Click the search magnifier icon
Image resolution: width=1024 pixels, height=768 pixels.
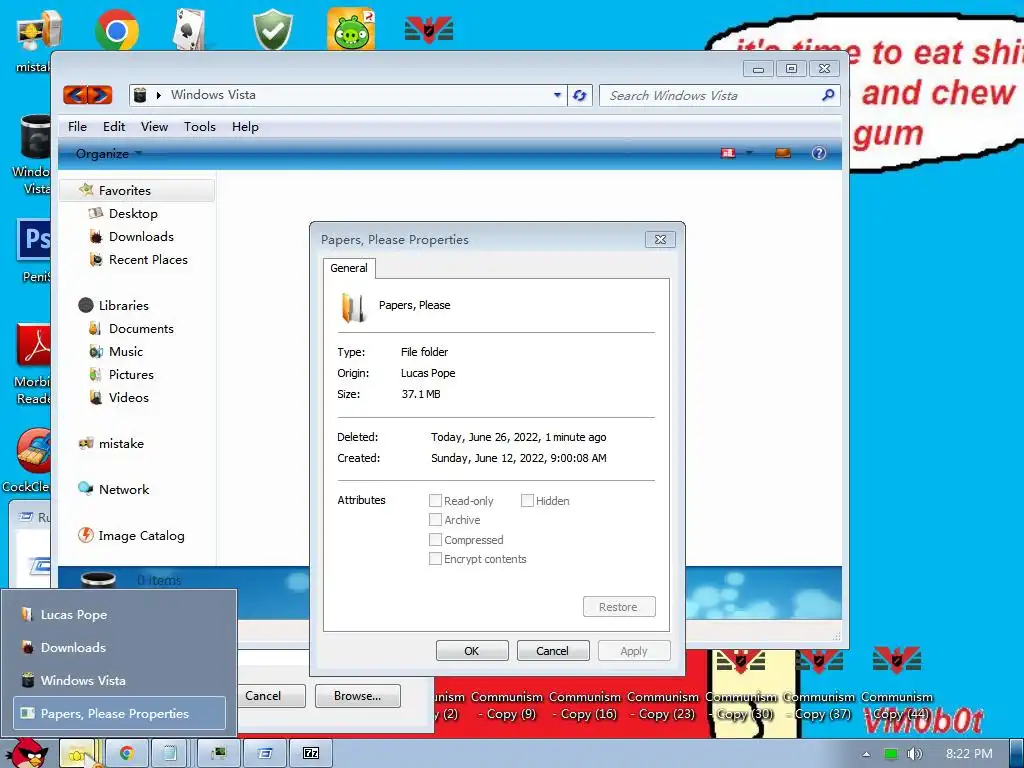point(827,95)
